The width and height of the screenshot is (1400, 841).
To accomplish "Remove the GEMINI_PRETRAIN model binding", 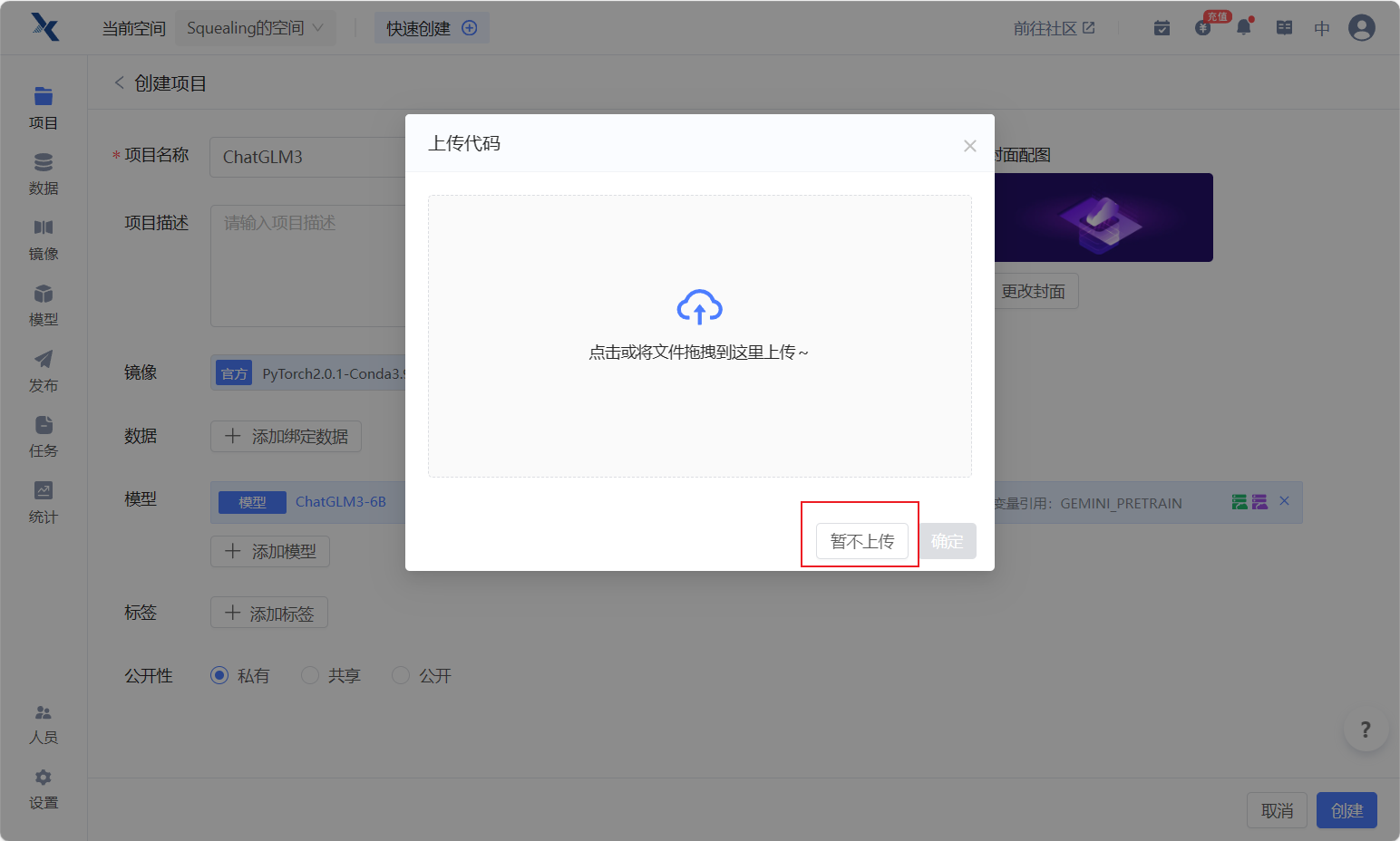I will point(1284,501).
